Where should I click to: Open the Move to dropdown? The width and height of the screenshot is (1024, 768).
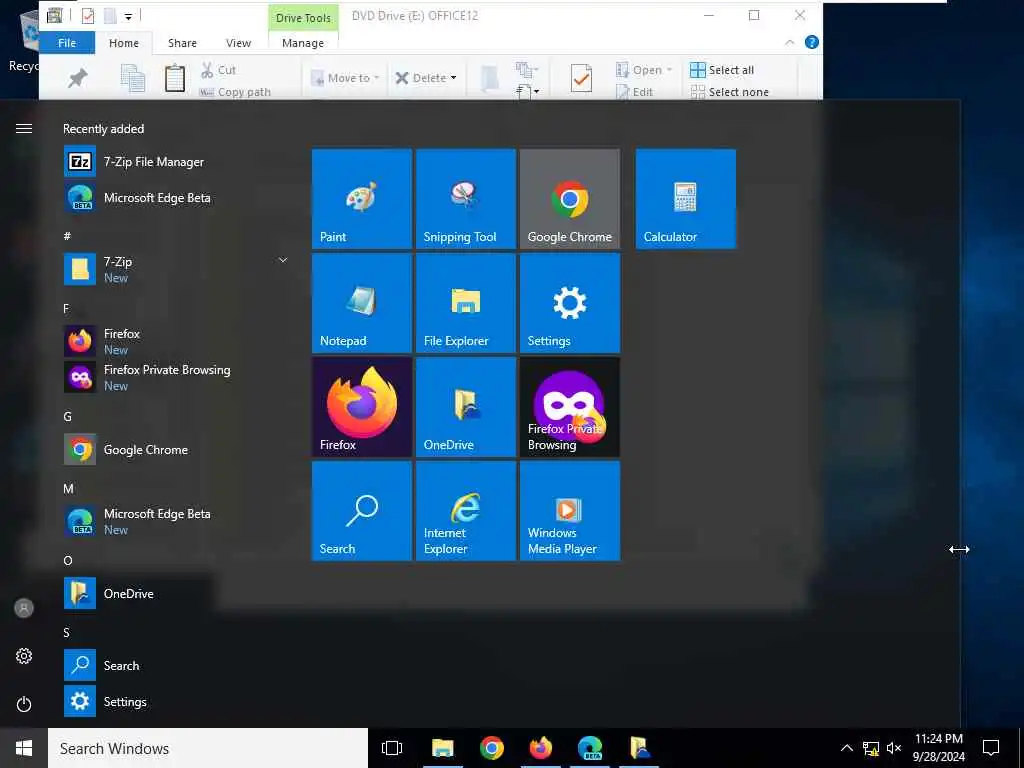tap(345, 78)
